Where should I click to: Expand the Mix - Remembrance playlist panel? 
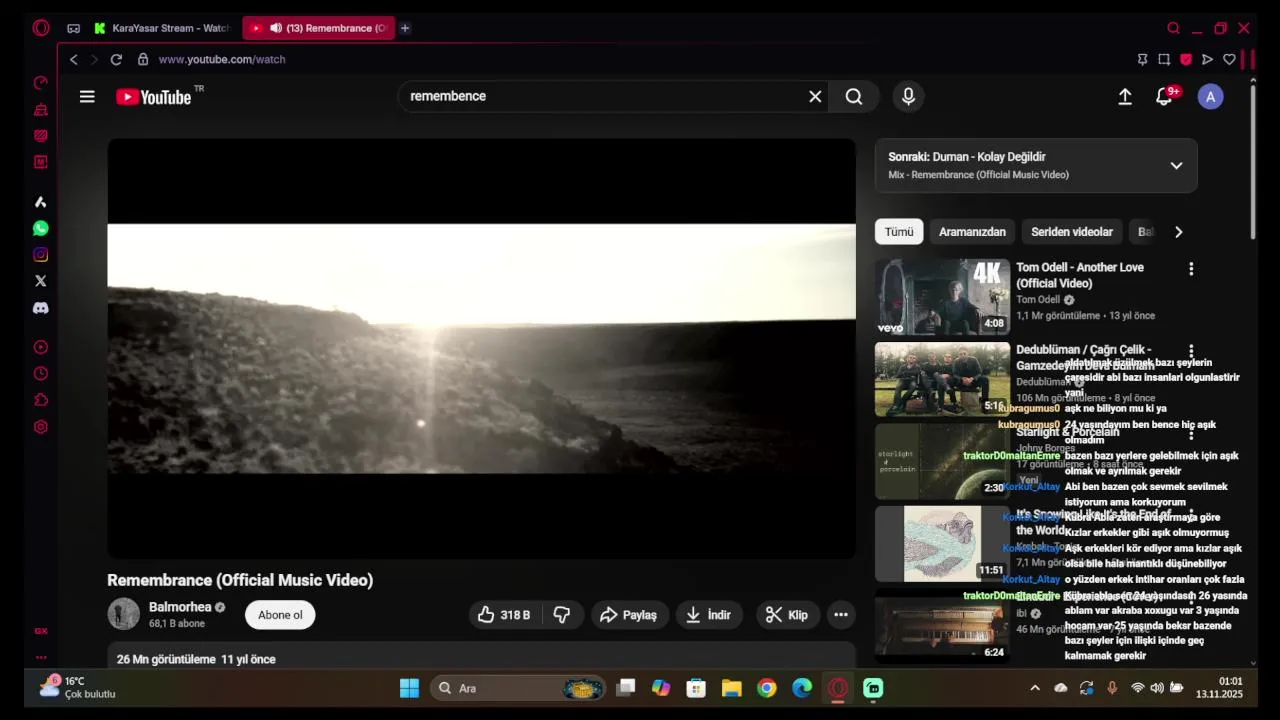1176,165
